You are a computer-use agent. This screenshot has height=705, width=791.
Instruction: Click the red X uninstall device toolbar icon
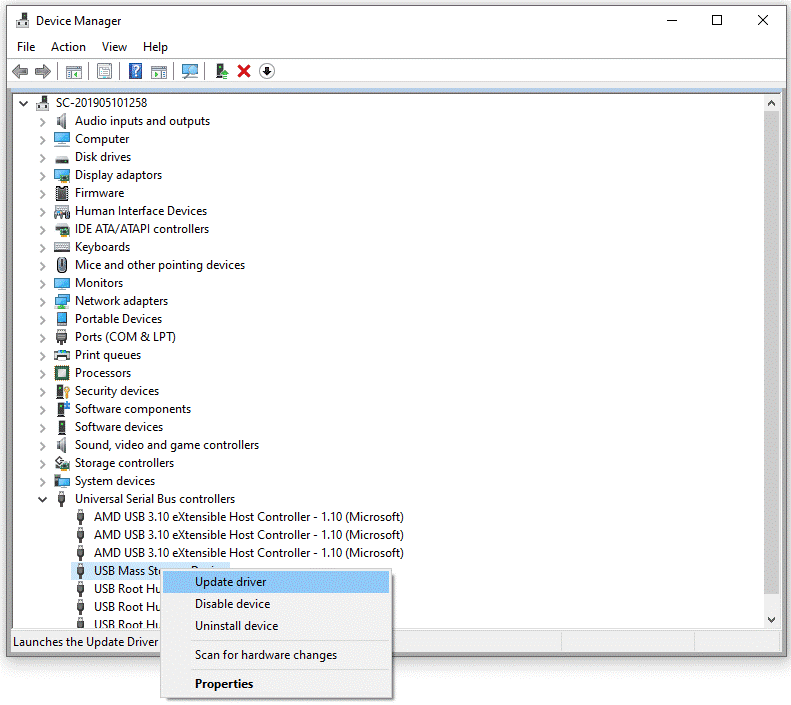point(244,71)
